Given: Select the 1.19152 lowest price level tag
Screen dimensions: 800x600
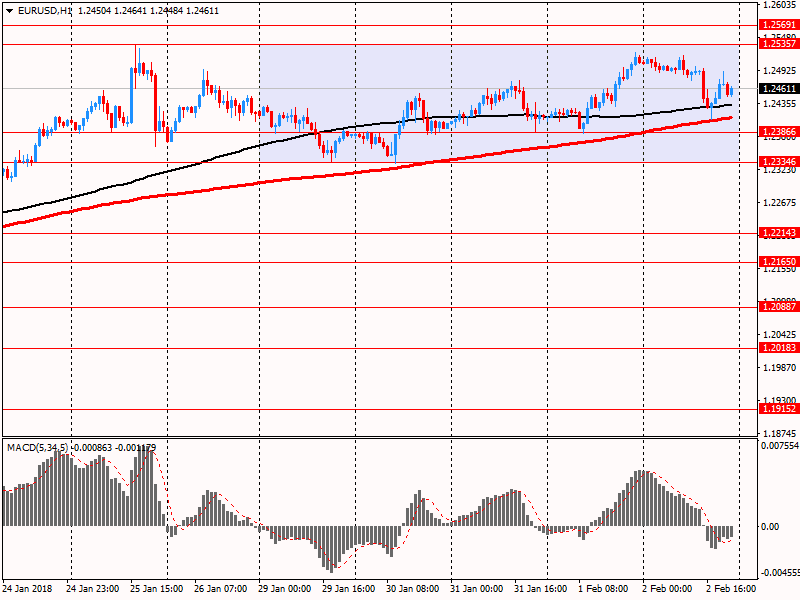Looking at the screenshot, I should coord(778,410).
